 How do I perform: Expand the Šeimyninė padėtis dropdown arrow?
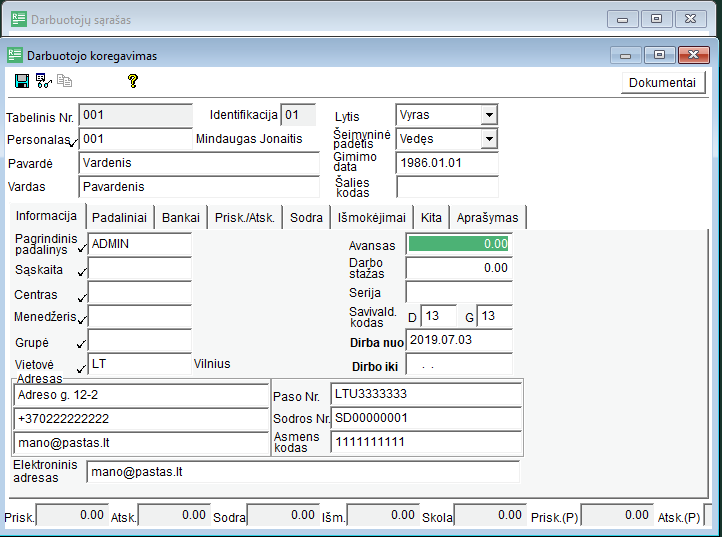489,139
